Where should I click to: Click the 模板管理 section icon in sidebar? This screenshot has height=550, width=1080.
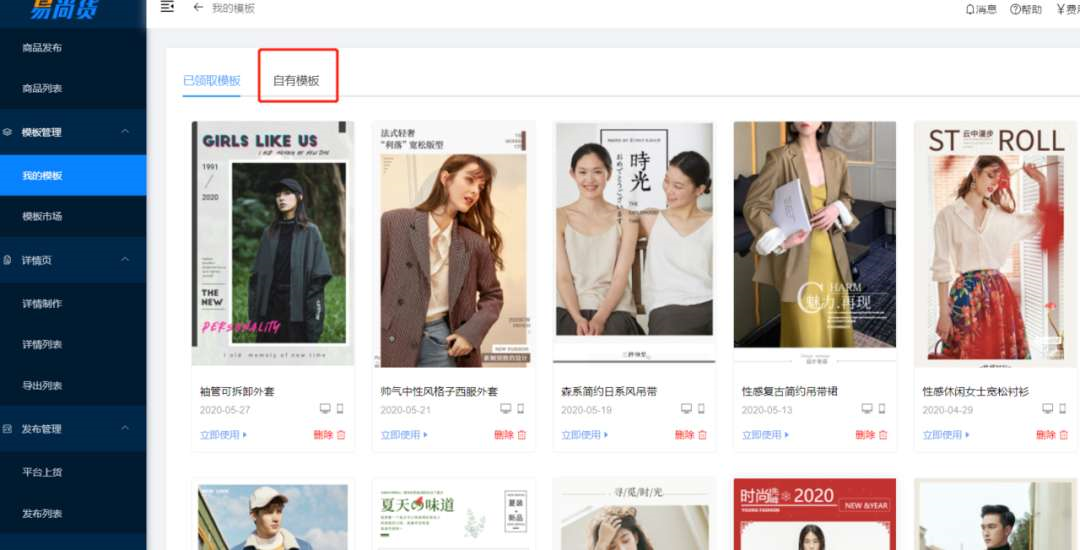[x=8, y=131]
